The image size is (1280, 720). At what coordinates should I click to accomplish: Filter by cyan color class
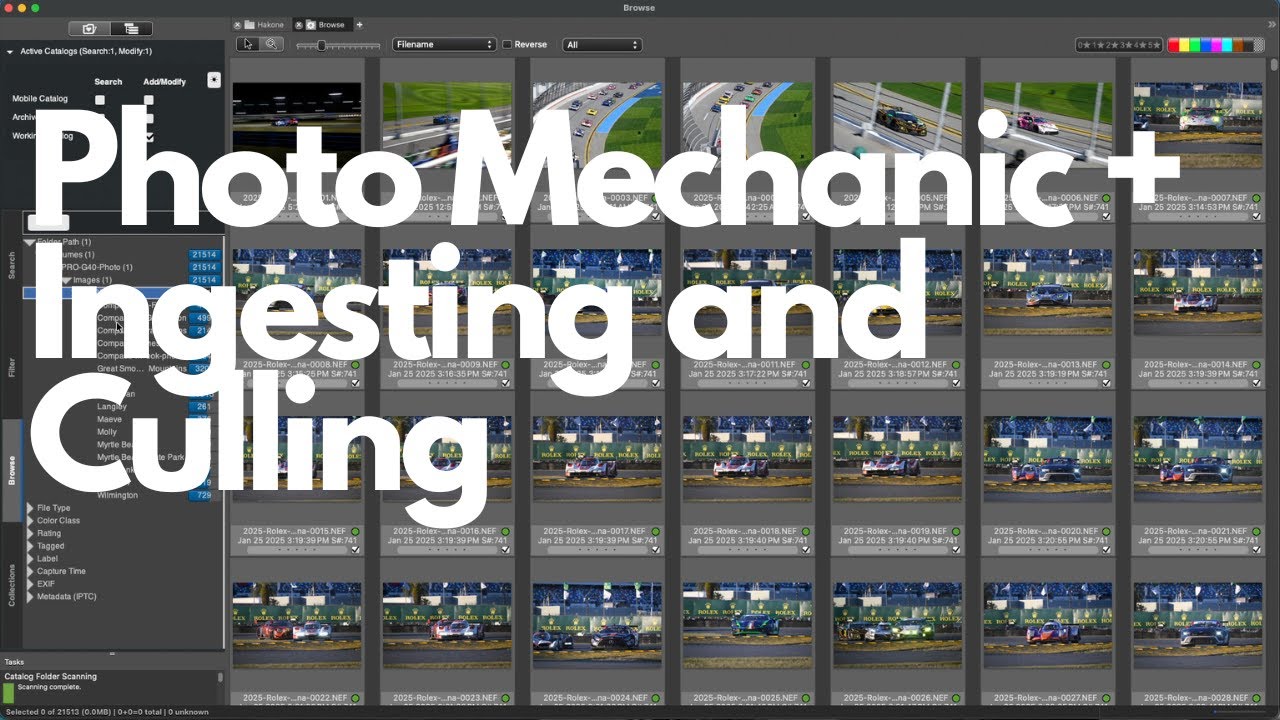pyautogui.click(x=1227, y=45)
